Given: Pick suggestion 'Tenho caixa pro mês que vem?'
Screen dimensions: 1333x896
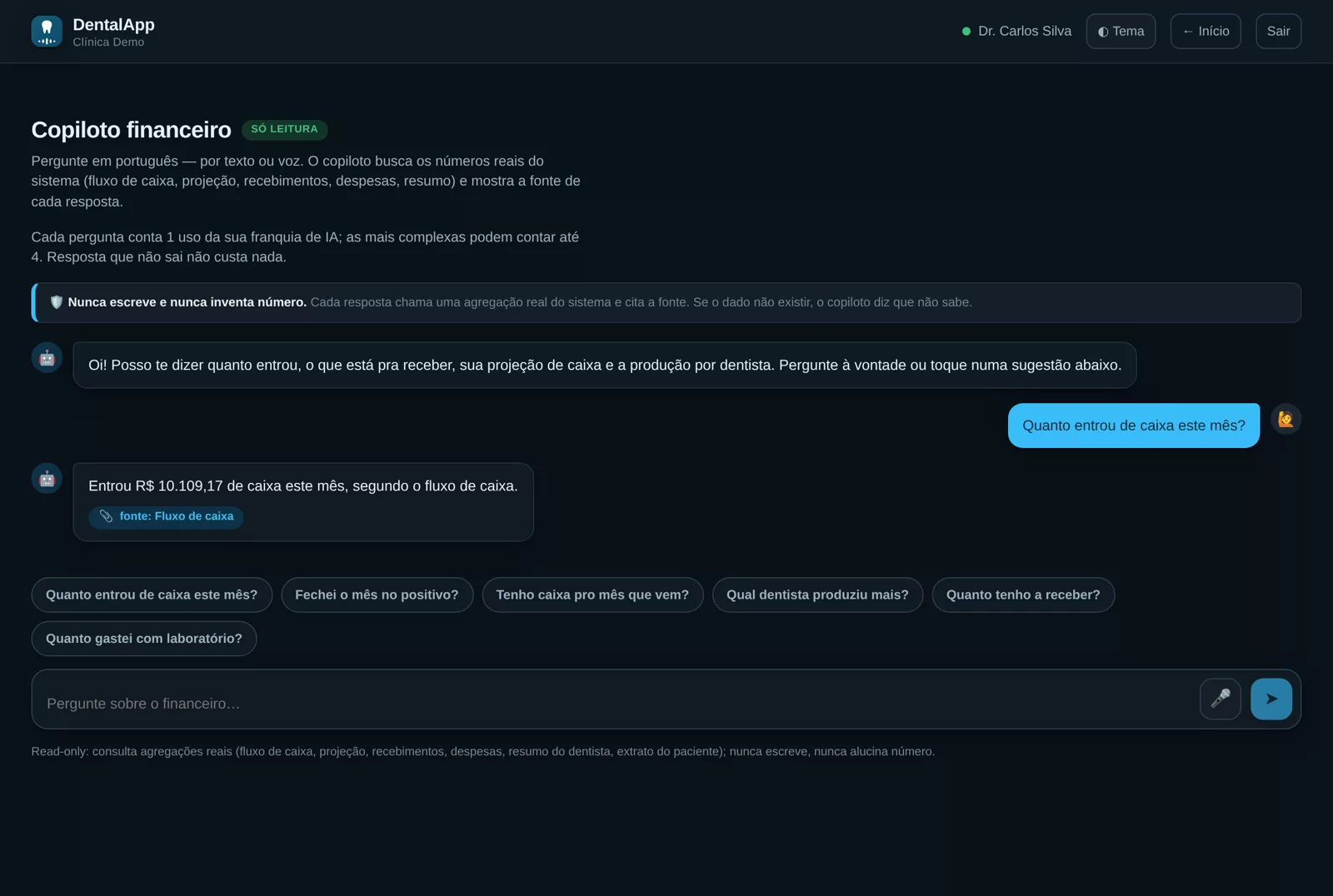Looking at the screenshot, I should [592, 595].
